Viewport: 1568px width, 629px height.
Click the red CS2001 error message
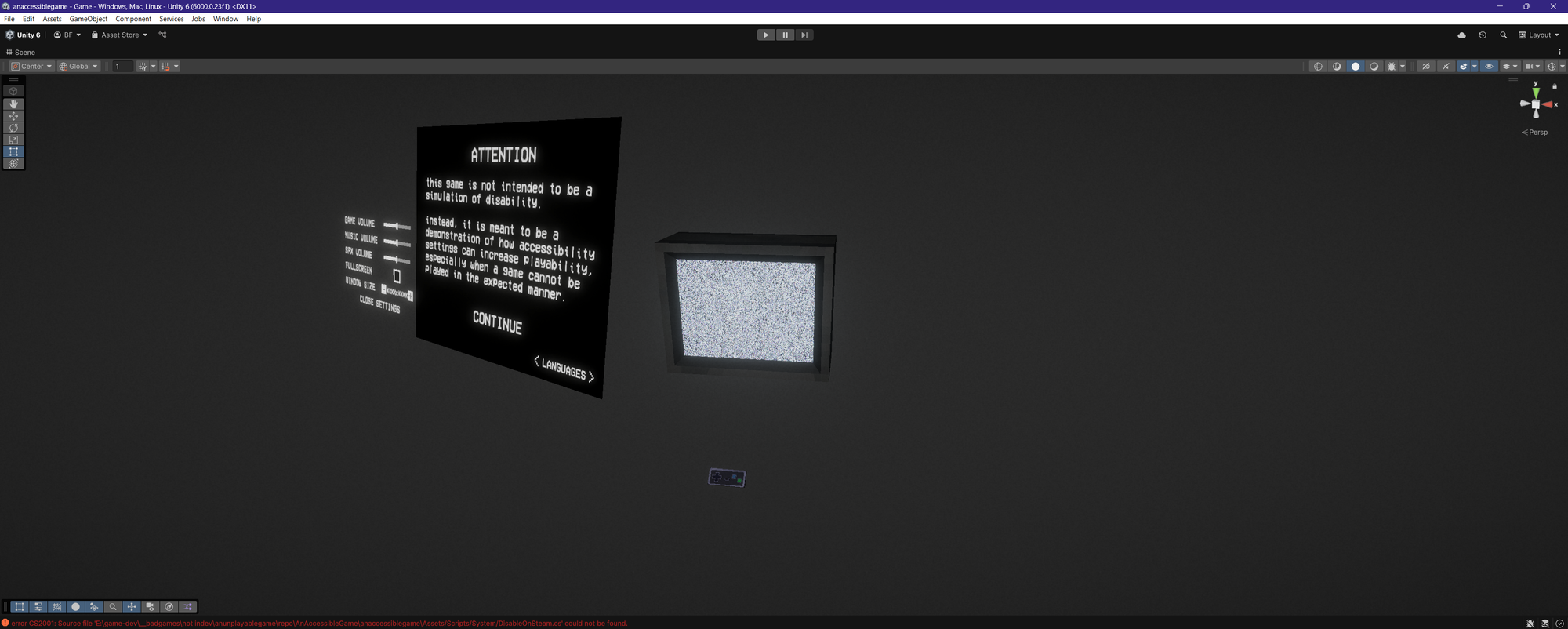(x=319, y=624)
